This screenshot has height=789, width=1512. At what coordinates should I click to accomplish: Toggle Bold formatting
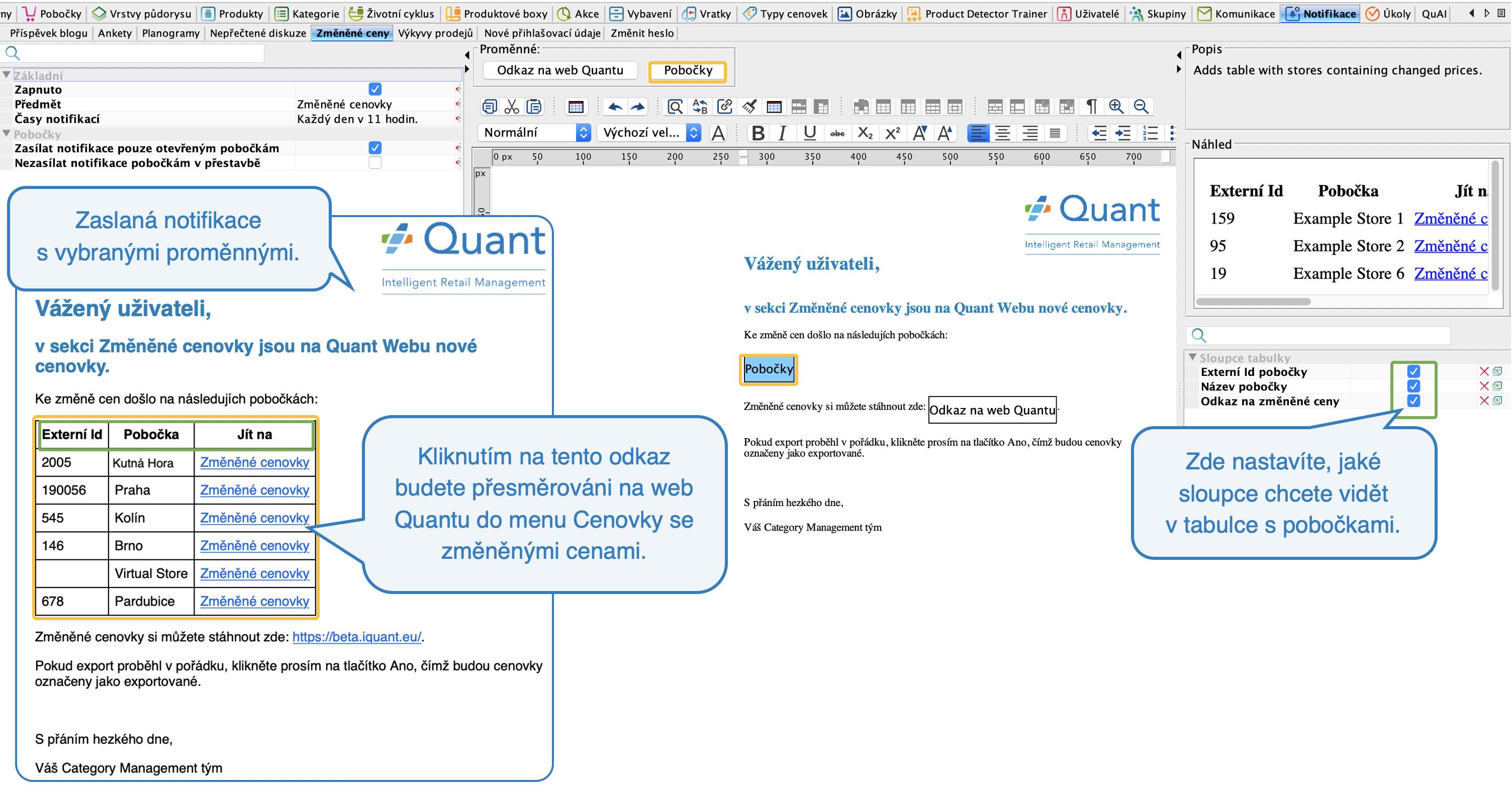point(758,133)
